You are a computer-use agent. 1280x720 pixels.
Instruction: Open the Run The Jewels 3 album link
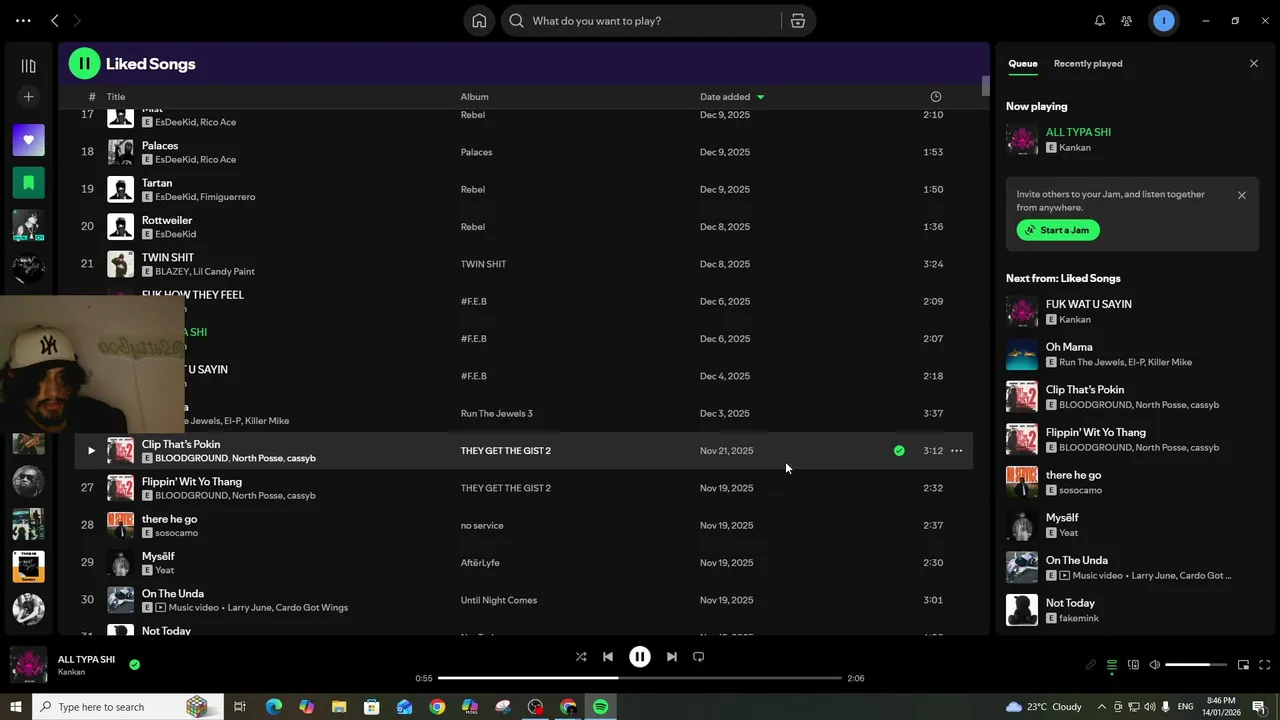[x=496, y=414]
